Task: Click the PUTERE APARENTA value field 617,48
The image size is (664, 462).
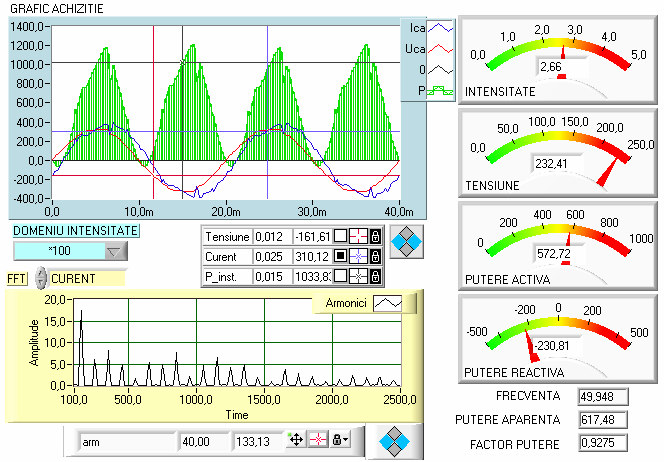Action: 603,420
